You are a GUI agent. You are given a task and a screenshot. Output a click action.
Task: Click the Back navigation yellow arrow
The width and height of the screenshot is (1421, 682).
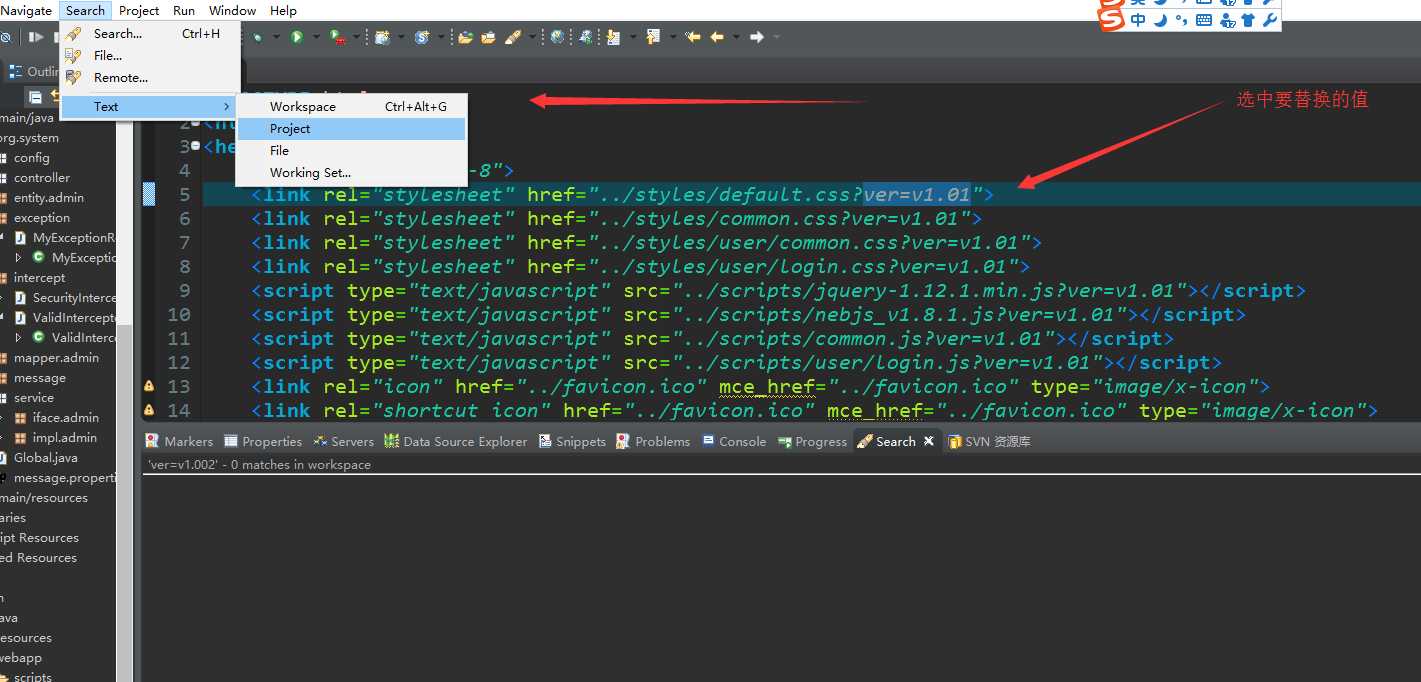717,37
